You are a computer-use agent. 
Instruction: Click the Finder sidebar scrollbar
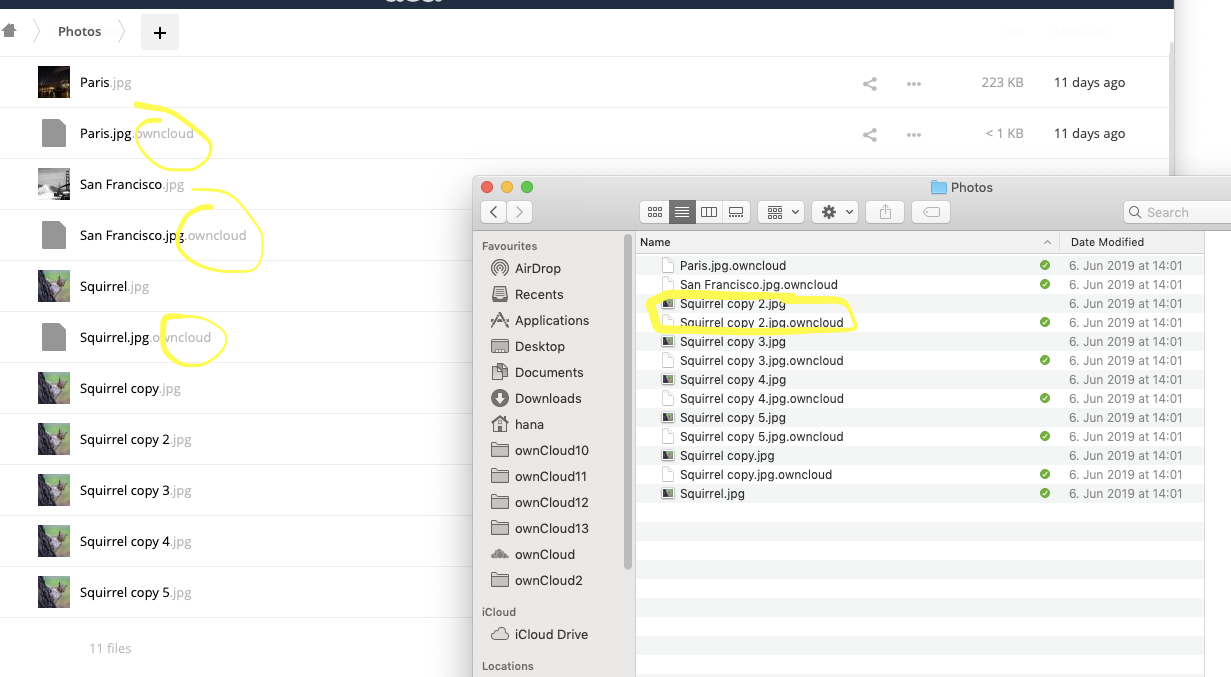click(628, 402)
